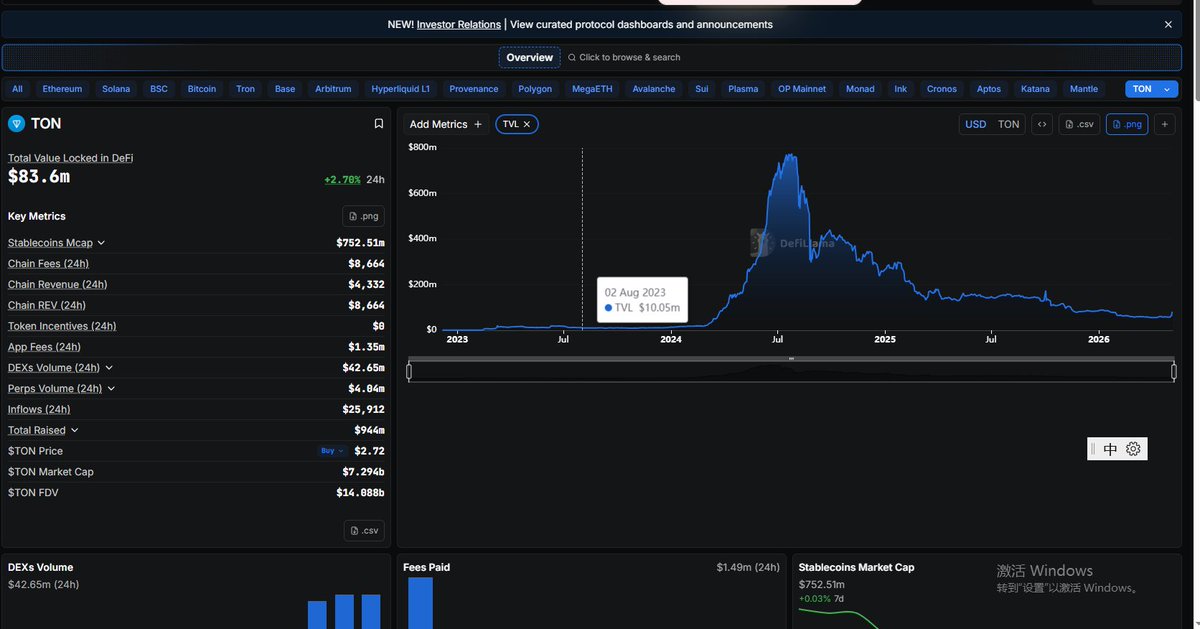Open App Fees (24h) link
This screenshot has height=629, width=1200.
(44, 347)
